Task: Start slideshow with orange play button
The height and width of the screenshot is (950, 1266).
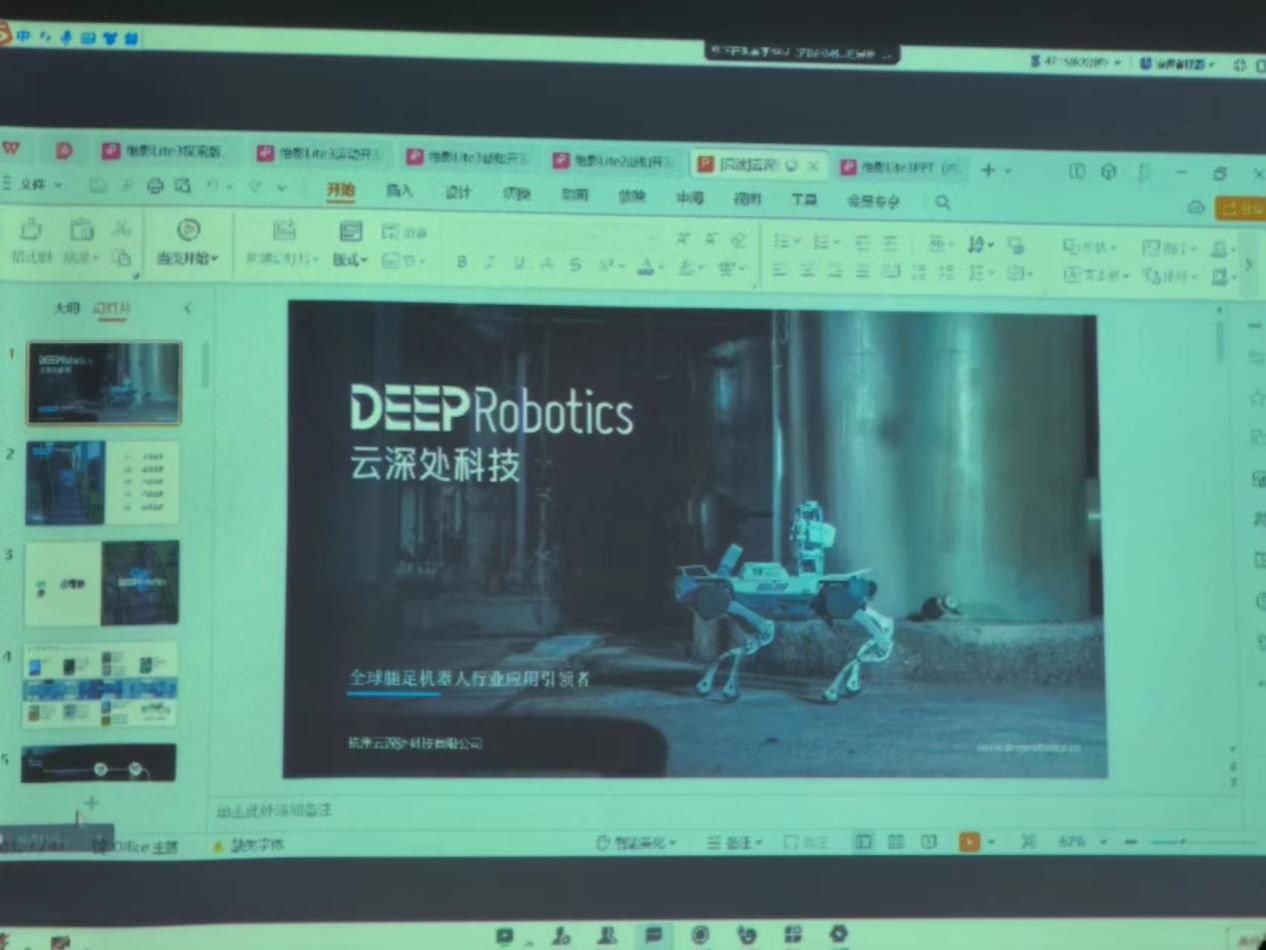Action: tap(969, 842)
